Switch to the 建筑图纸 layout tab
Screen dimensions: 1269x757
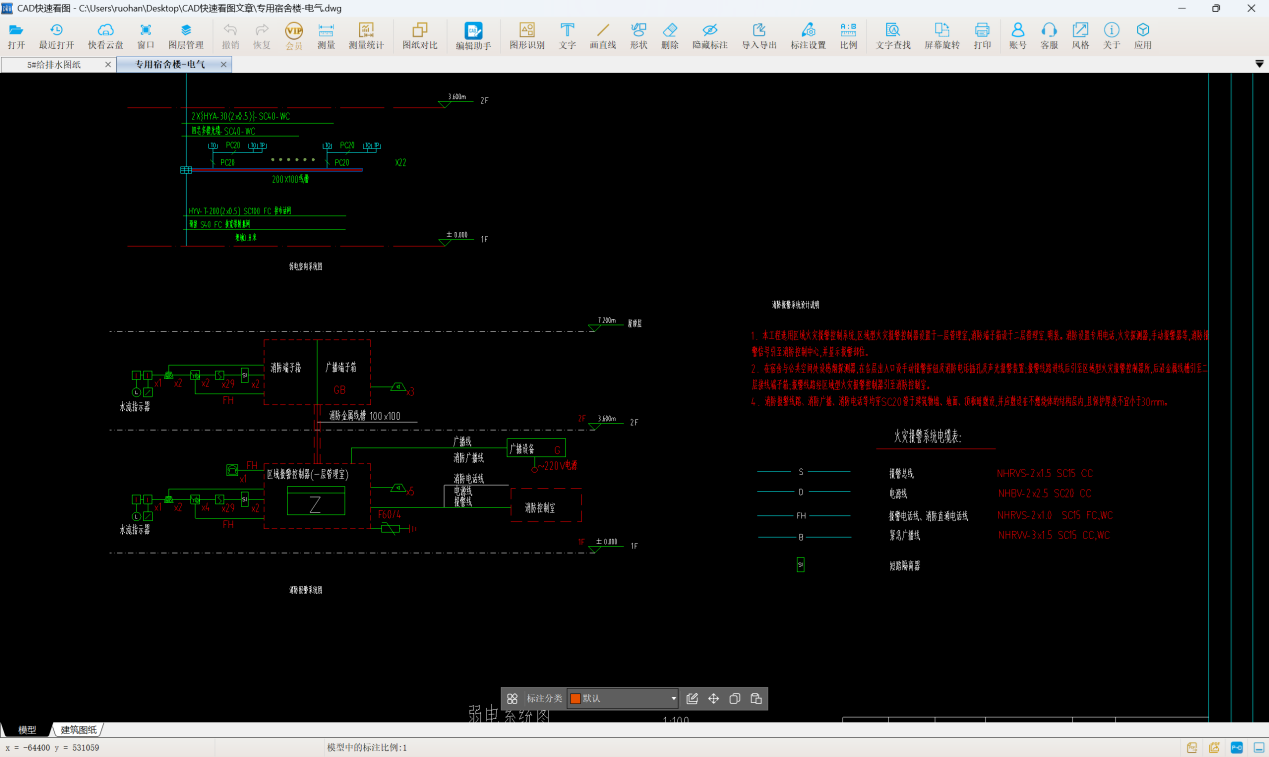pyautogui.click(x=79, y=730)
